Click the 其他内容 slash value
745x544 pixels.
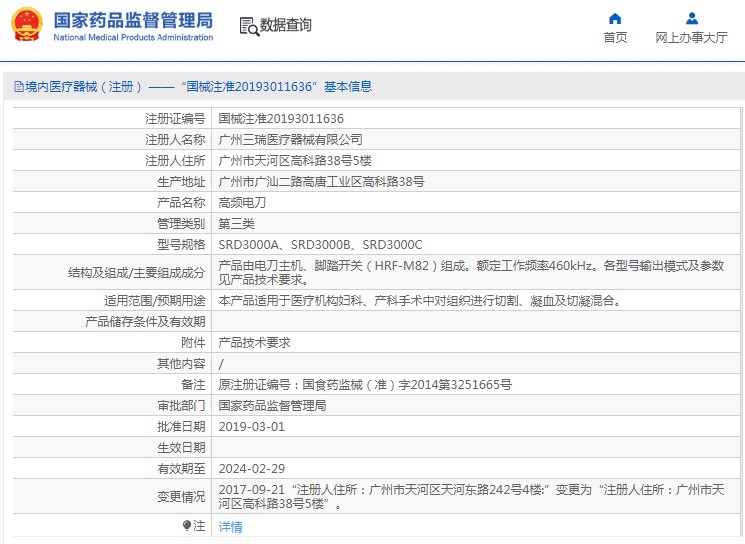(221, 364)
